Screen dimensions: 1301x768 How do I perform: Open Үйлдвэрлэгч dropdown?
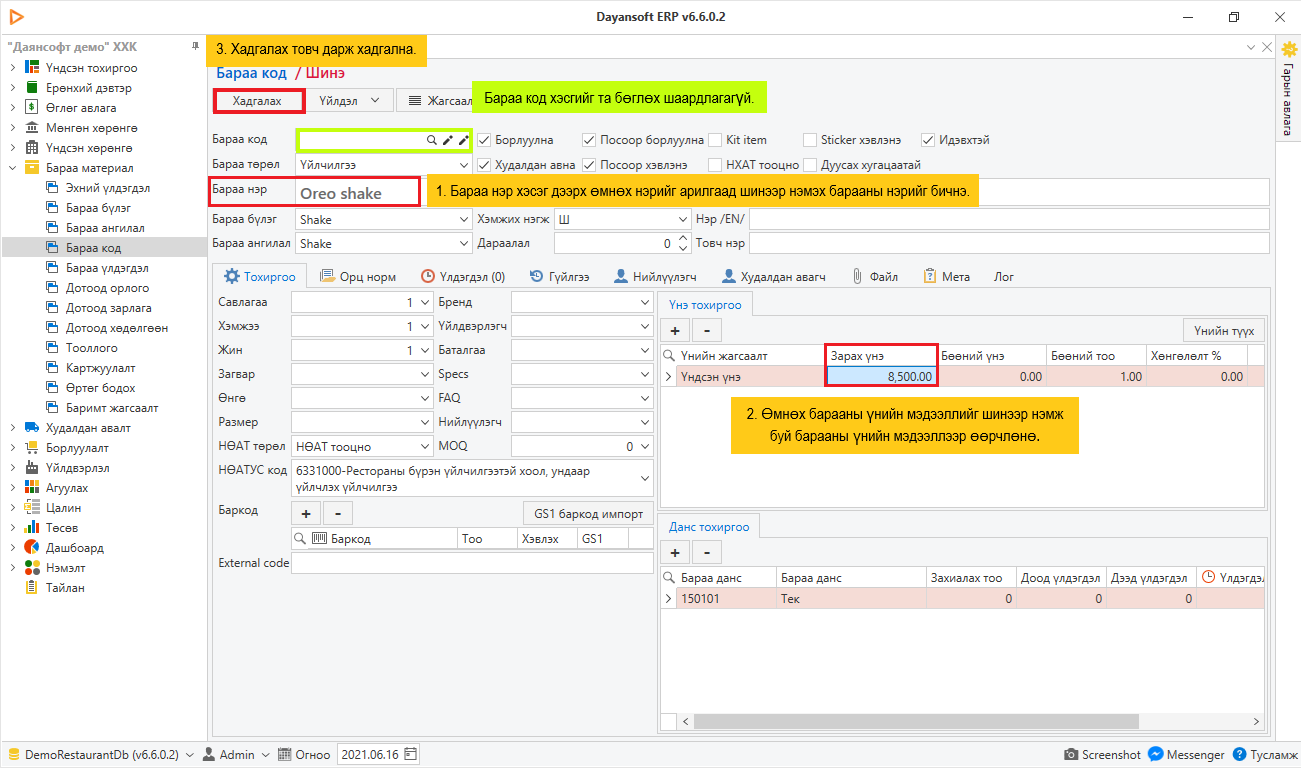(x=645, y=326)
